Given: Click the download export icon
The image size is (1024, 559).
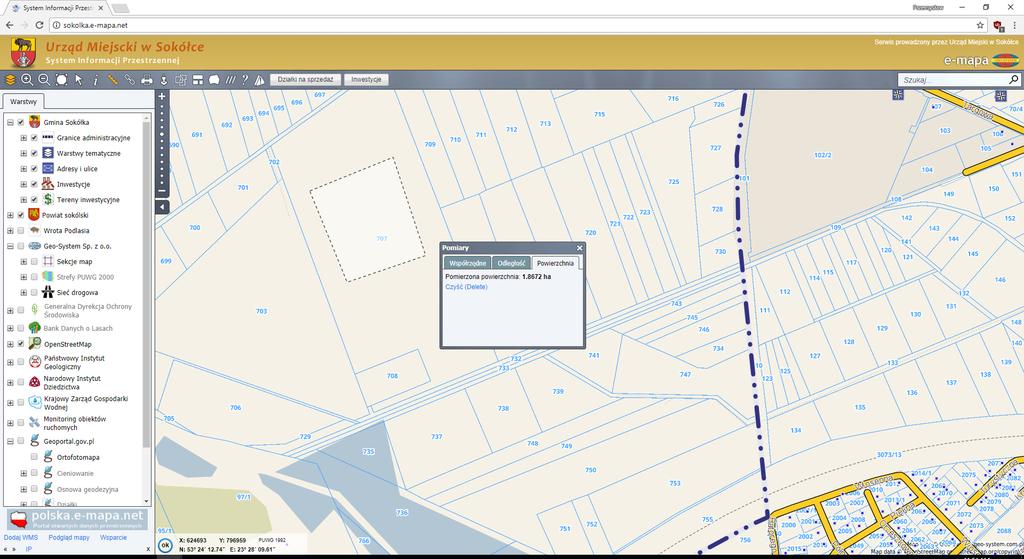Looking at the screenshot, I should click(164, 80).
